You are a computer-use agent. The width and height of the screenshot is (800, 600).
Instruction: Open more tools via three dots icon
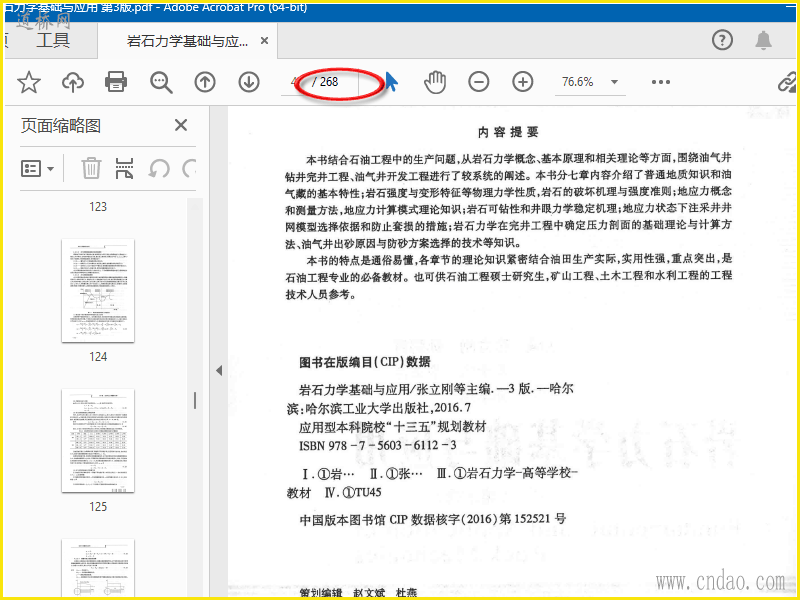click(x=661, y=82)
